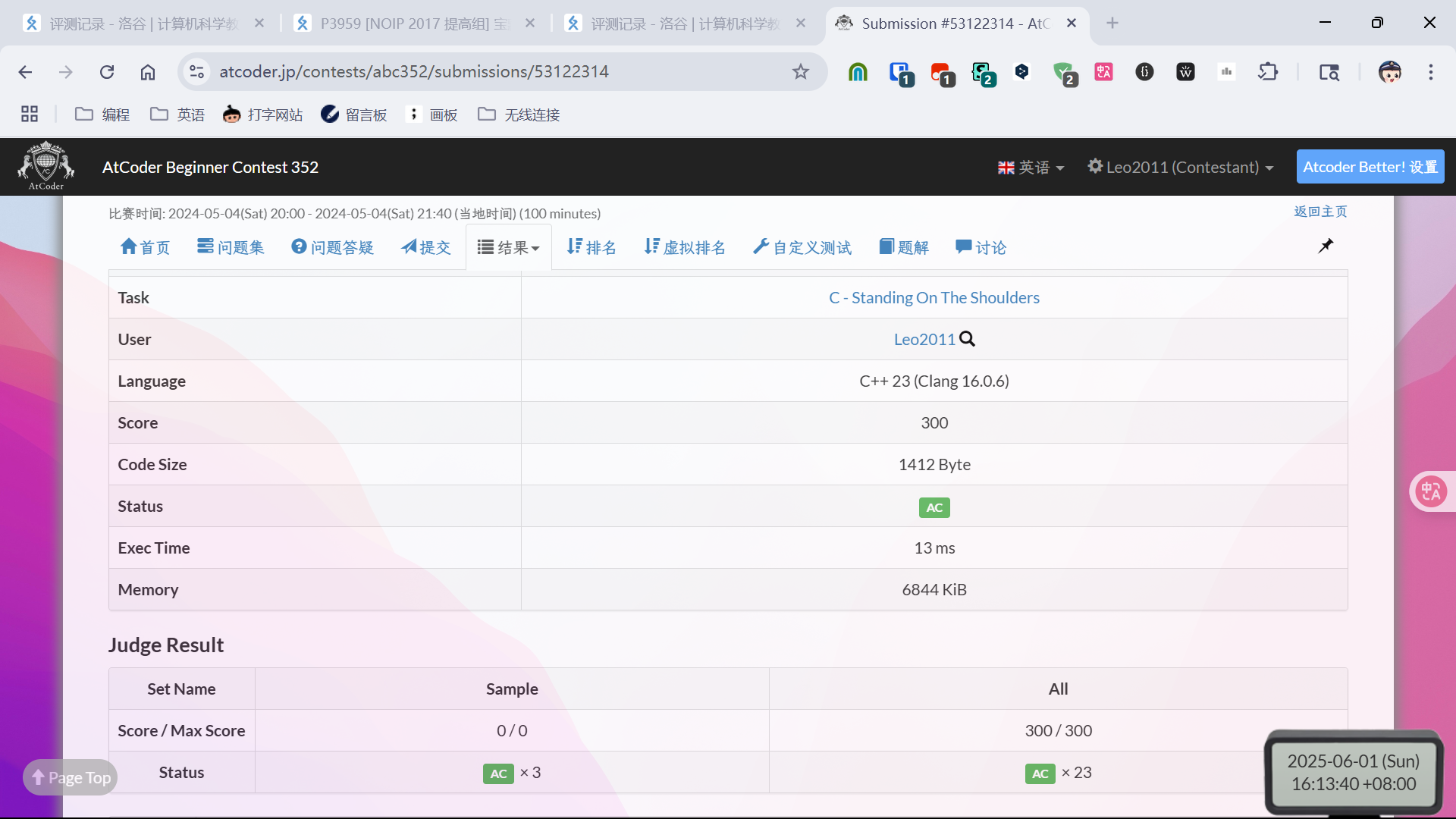Viewport: 1456px width, 819px height.
Task: Click the AC status badge in Status row
Action: click(934, 507)
